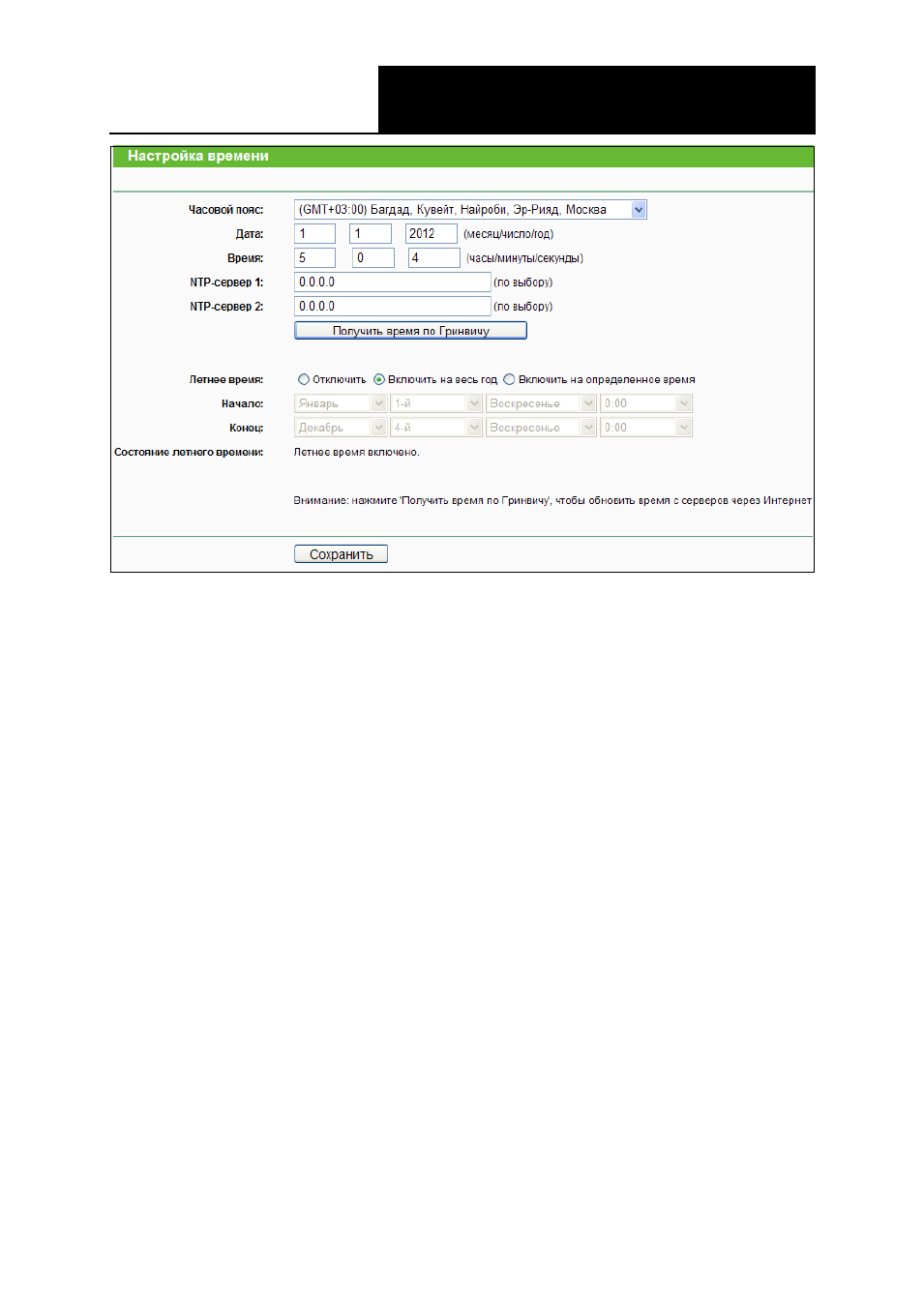Click the Сохранить button
Image resolution: width=924 pixels, height=1306 pixels.
341,554
